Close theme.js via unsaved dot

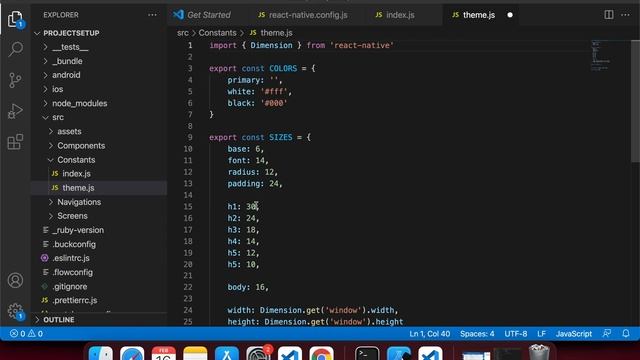pyautogui.click(x=510, y=15)
